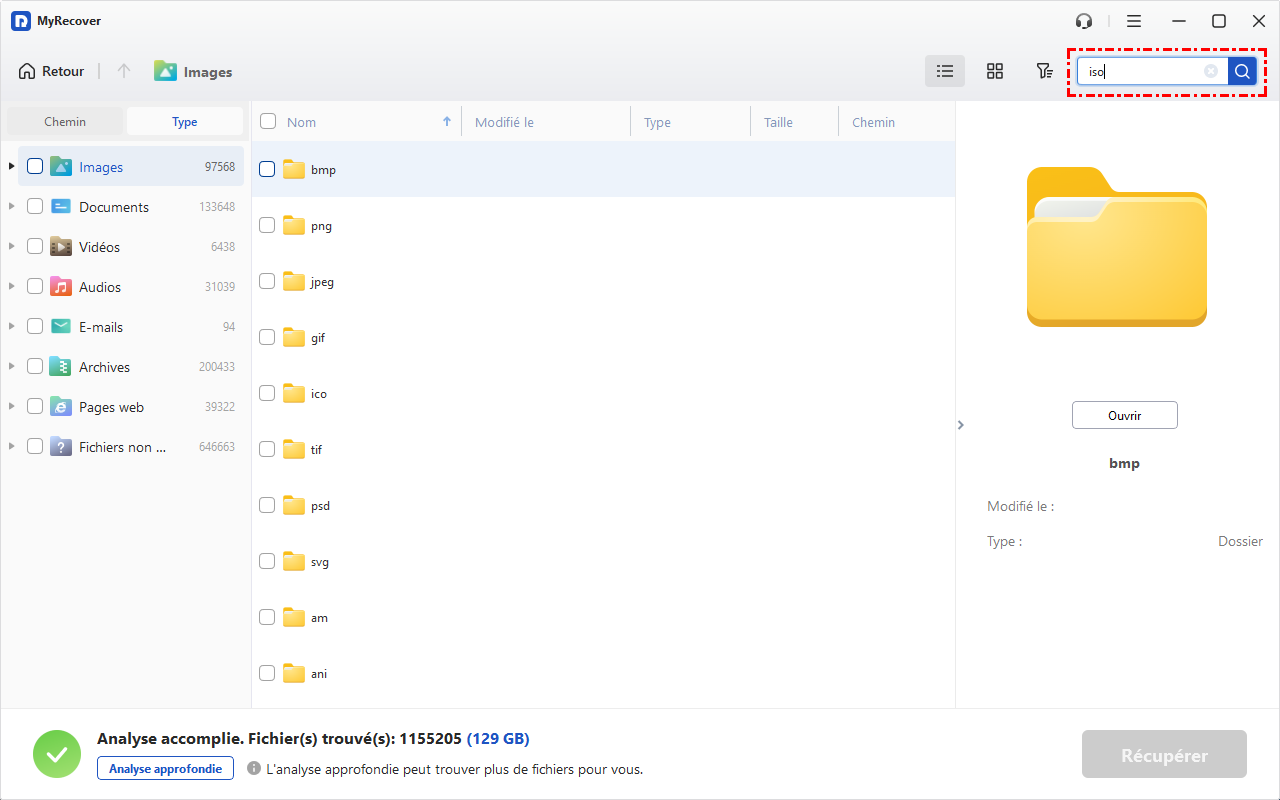Click the search magnifier button
The image size is (1280, 800).
(1242, 71)
